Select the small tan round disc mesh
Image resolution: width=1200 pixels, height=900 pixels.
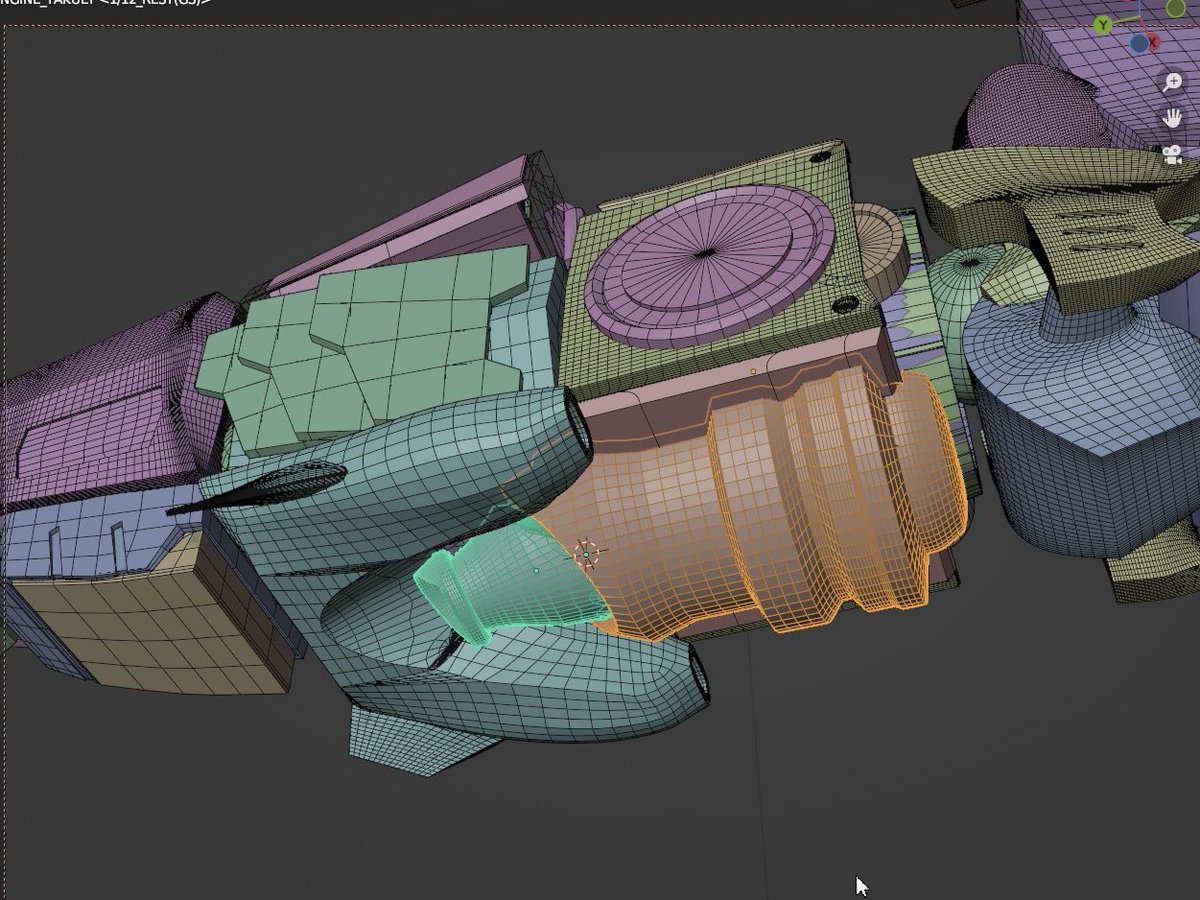point(877,240)
